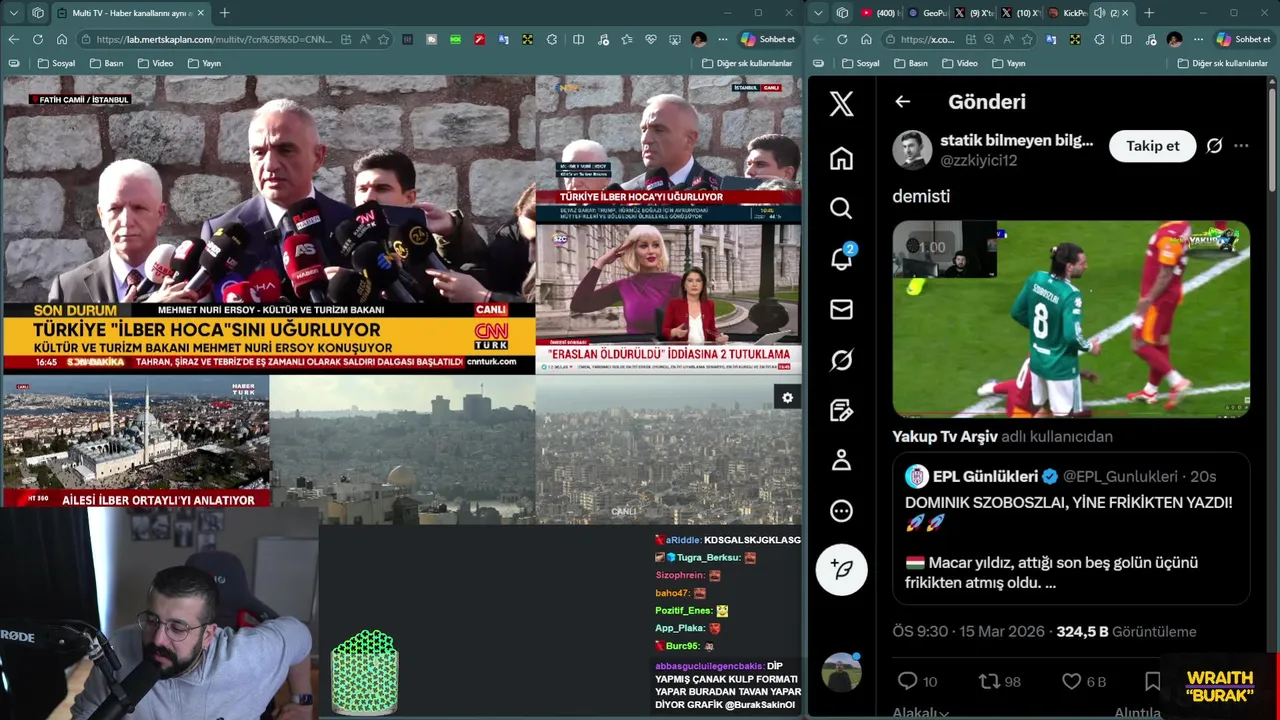1280x720 pixels.
Task: Open X home from the sidebar
Action: 841,158
